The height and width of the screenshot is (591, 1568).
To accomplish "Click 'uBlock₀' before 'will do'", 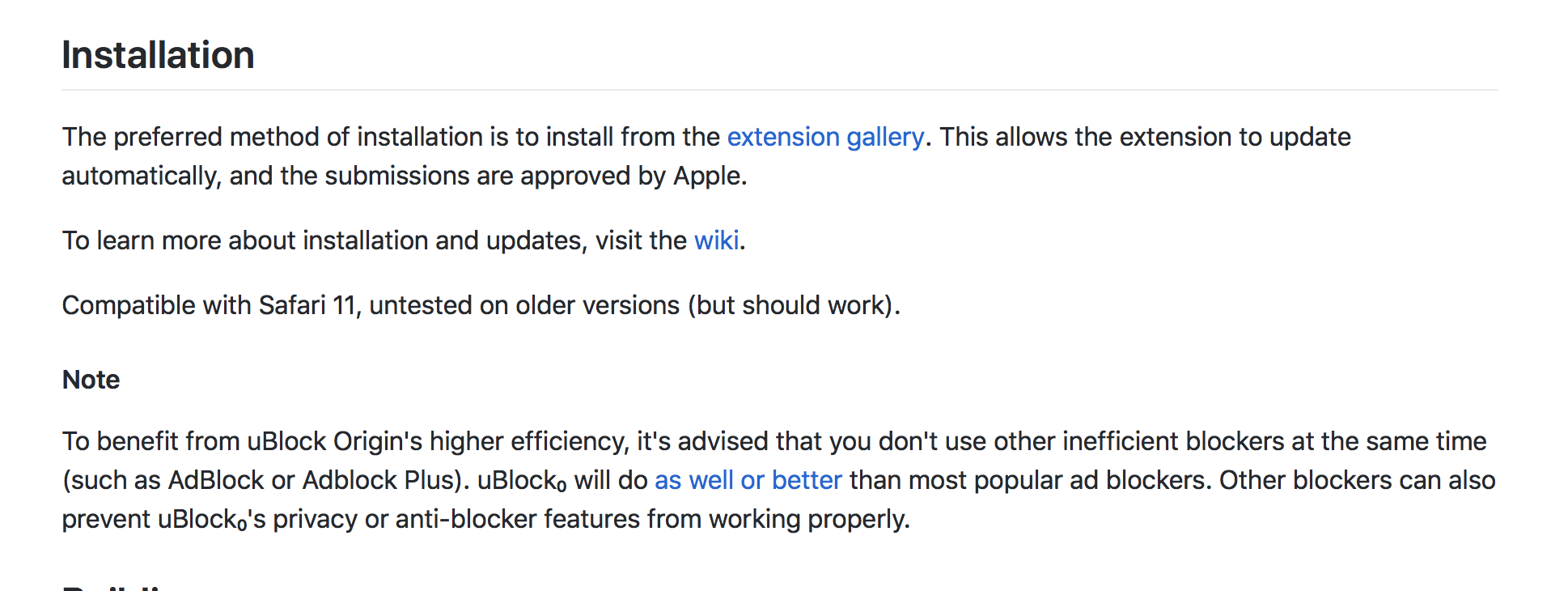I will (x=522, y=481).
